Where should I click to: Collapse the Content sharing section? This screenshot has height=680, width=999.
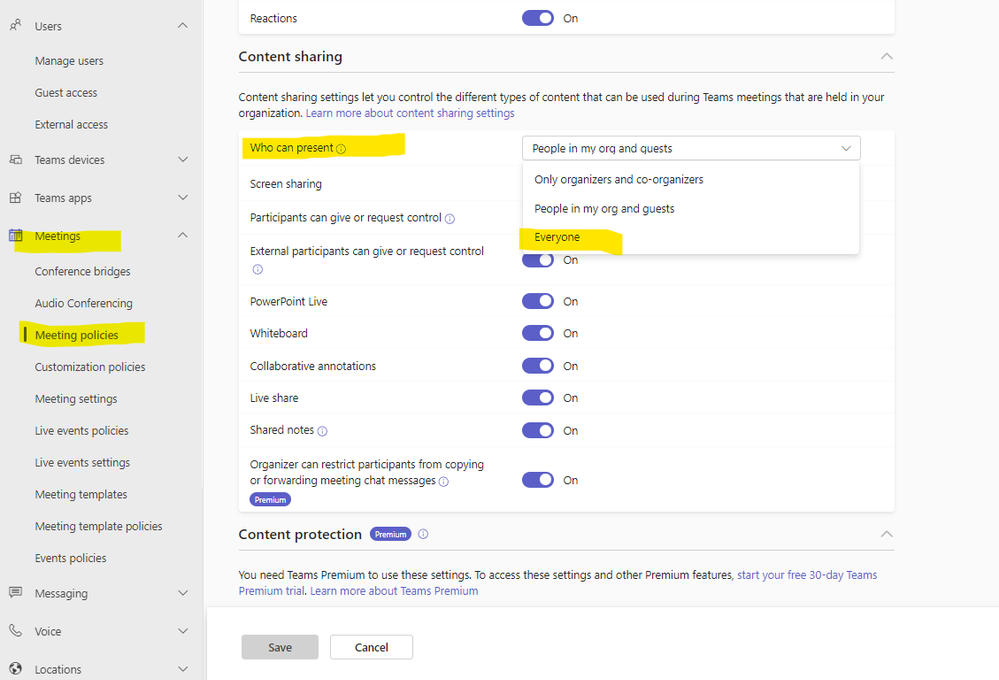coord(886,57)
